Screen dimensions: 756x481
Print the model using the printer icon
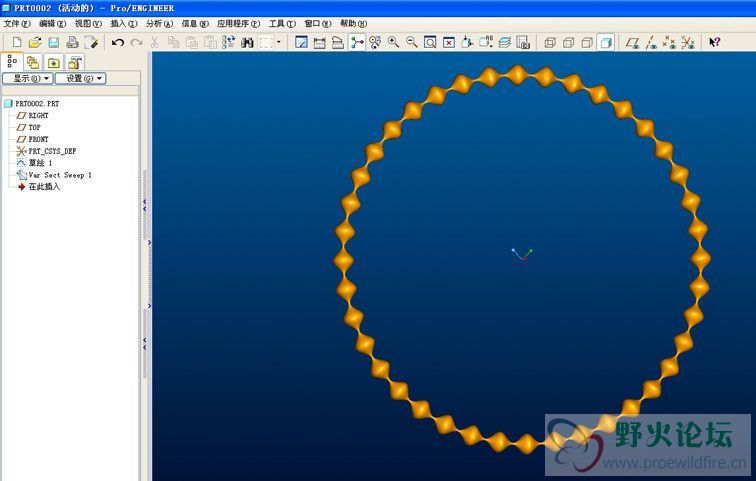coord(72,42)
